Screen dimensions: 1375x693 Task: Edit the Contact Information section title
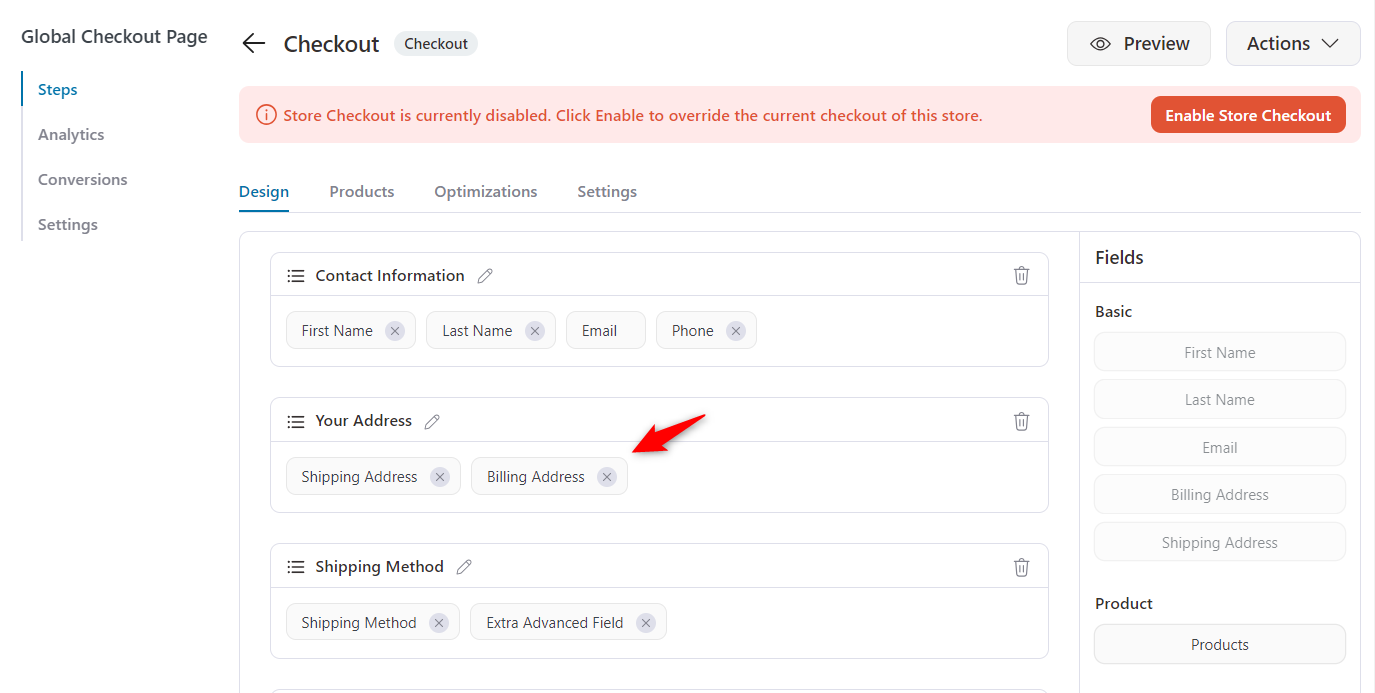pos(485,276)
